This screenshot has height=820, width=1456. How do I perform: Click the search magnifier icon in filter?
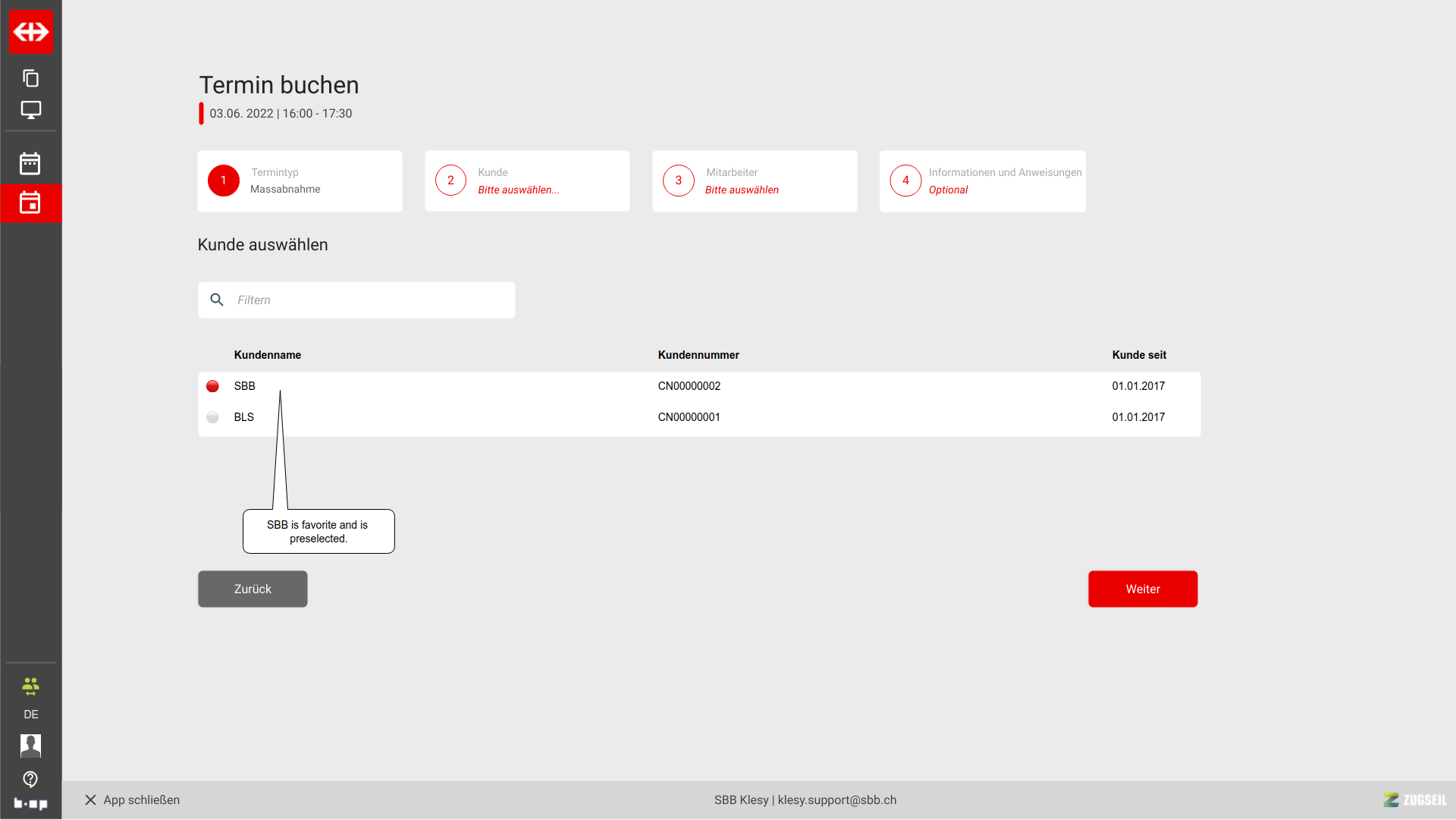click(217, 300)
